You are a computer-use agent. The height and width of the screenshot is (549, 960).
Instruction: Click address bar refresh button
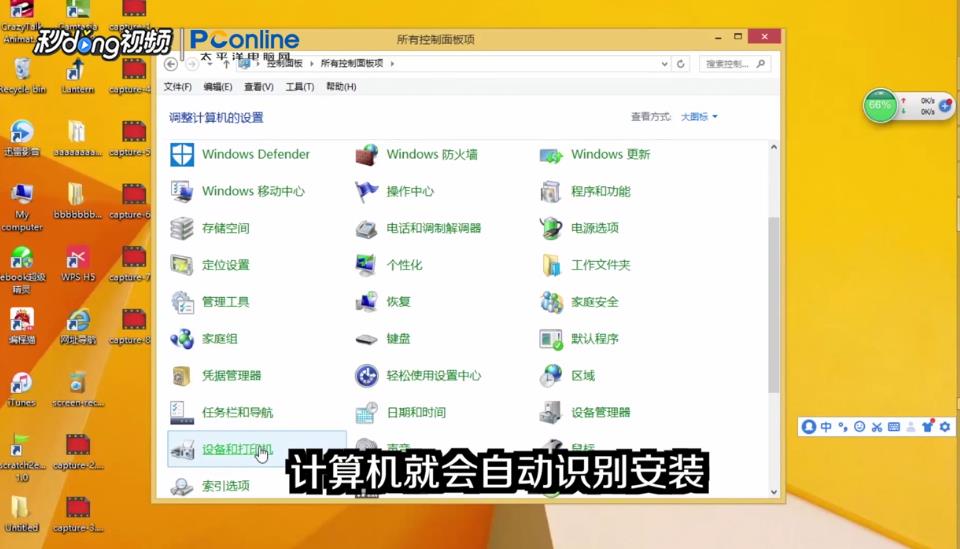coord(680,64)
